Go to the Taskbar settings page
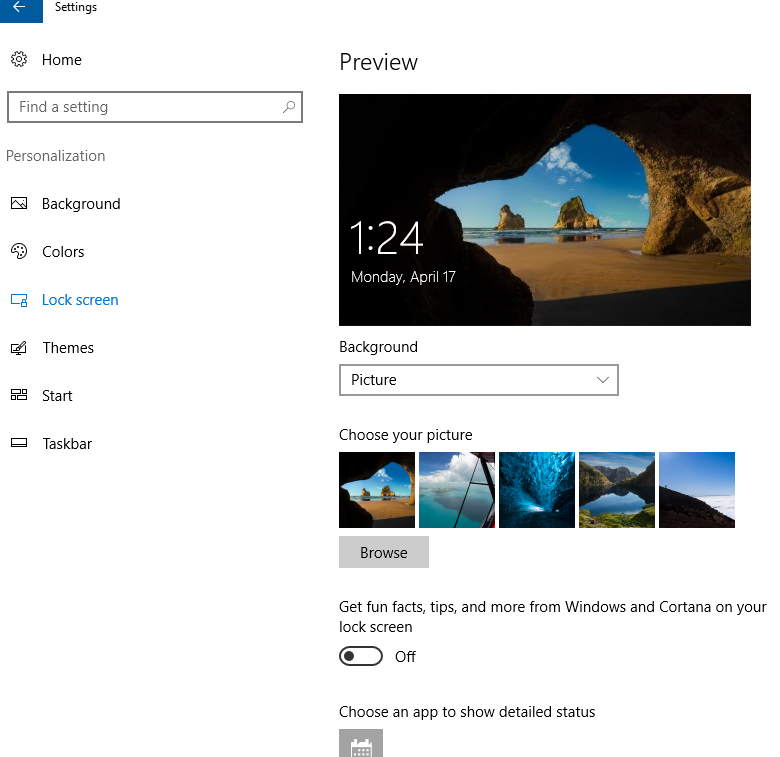Image resolution: width=780 pixels, height=757 pixels. point(67,444)
